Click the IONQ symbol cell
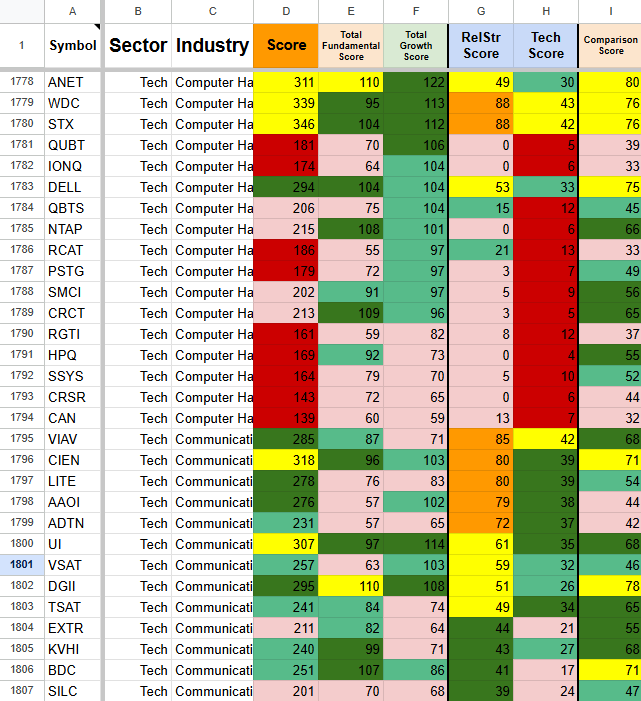641x701 pixels. (x=72, y=166)
